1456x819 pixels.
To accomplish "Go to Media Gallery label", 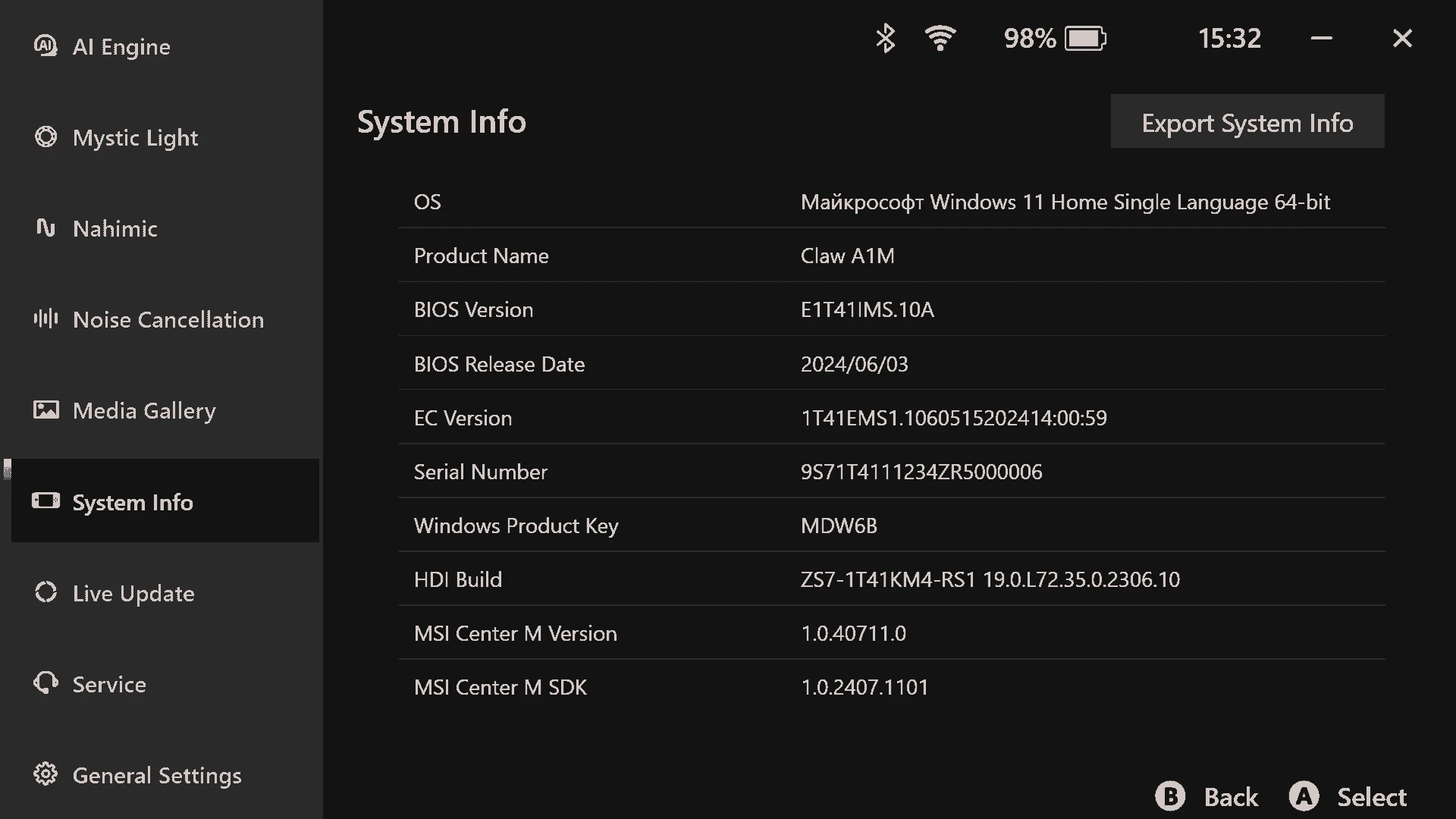I will 144,411.
